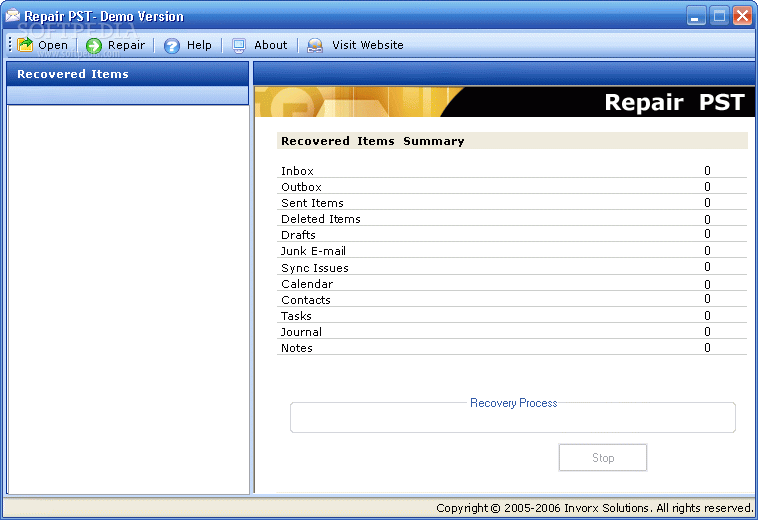
Task: Minimize the Repair PST window
Action: click(x=696, y=16)
